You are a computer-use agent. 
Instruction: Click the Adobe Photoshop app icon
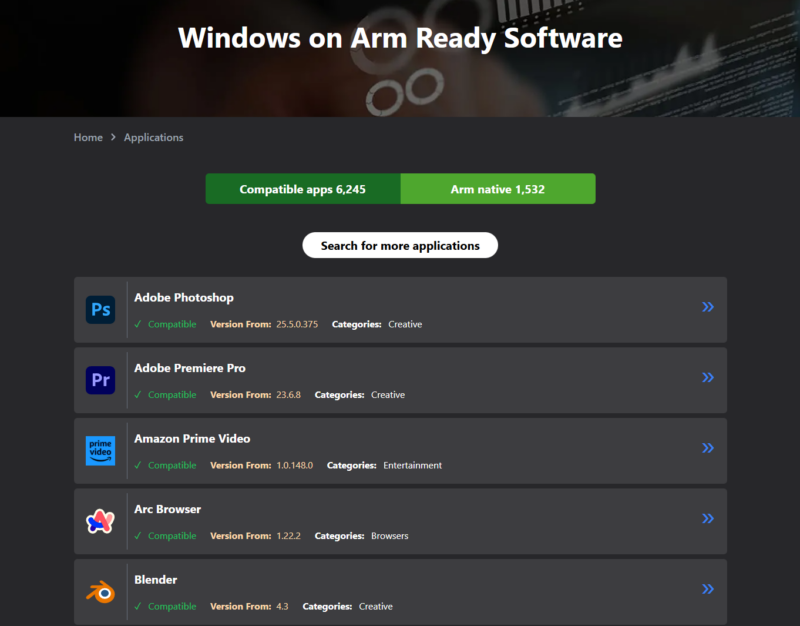100,310
